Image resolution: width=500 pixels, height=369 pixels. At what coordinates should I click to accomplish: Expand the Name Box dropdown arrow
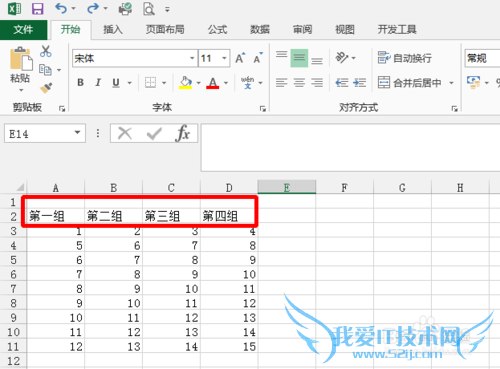click(77, 133)
